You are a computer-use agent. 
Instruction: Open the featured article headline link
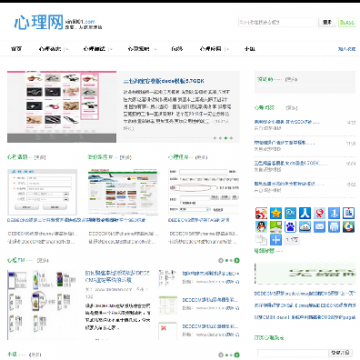pos(164,81)
